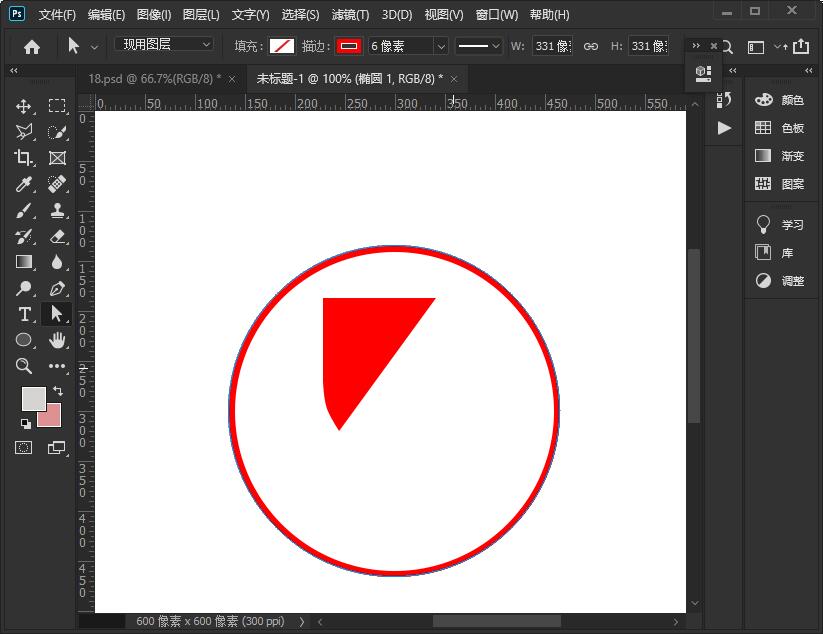Image resolution: width=823 pixels, height=634 pixels.
Task: Select the Hand tool
Action: click(57, 340)
